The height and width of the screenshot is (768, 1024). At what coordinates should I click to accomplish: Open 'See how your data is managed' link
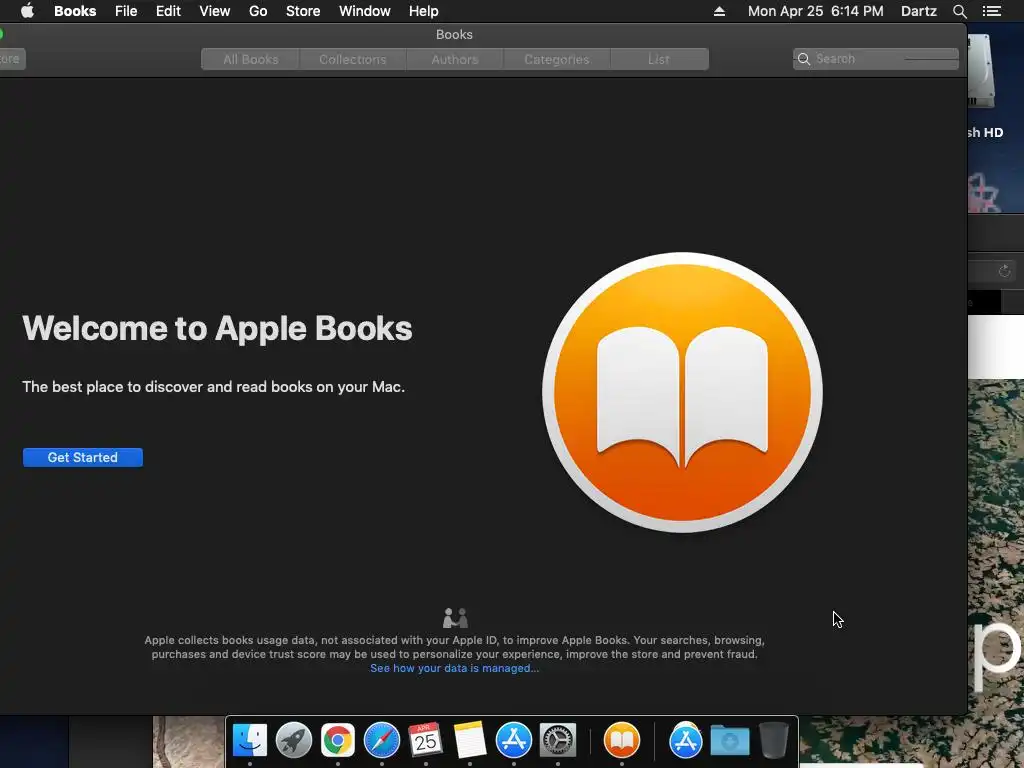tap(455, 668)
